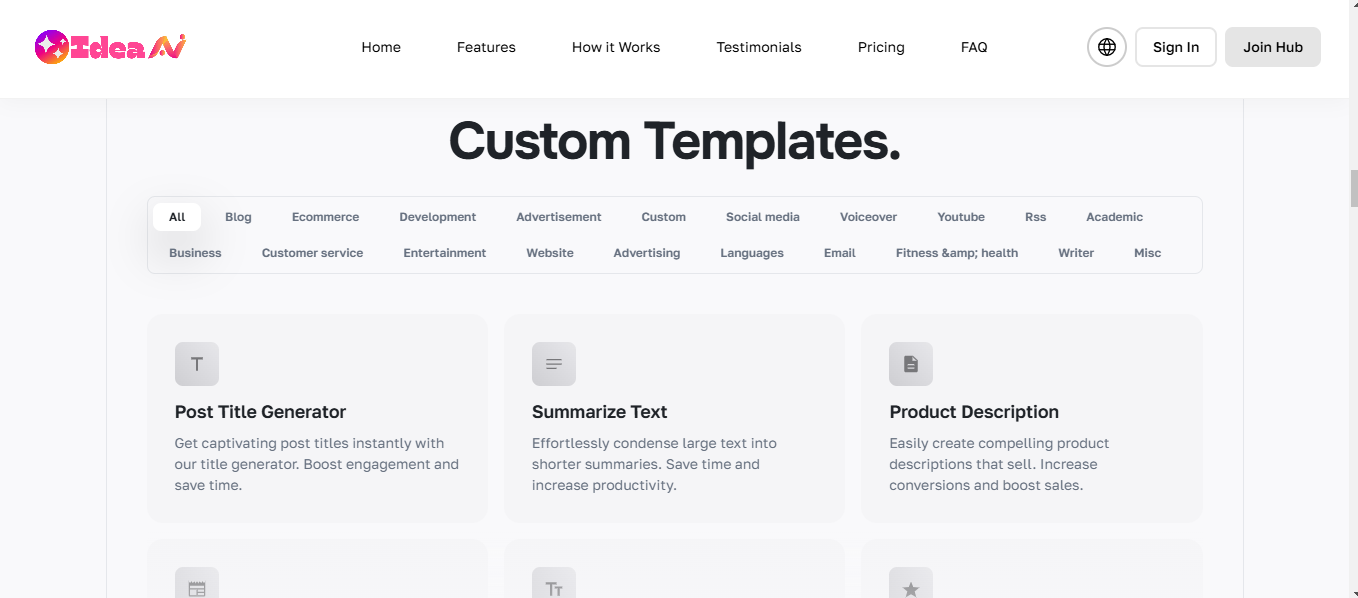1358x598 pixels.
Task: Click the Idea AI logo
Action: point(110,47)
